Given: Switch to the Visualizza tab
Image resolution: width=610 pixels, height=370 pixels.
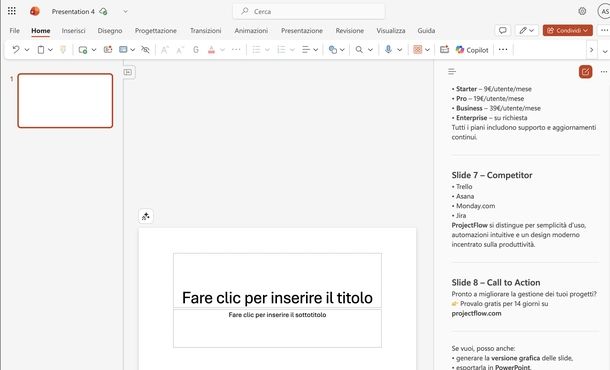Looking at the screenshot, I should click(391, 30).
